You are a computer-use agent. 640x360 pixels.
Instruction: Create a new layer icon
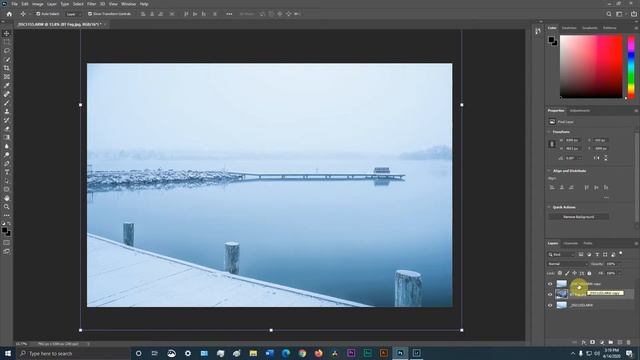pyautogui.click(x=620, y=342)
